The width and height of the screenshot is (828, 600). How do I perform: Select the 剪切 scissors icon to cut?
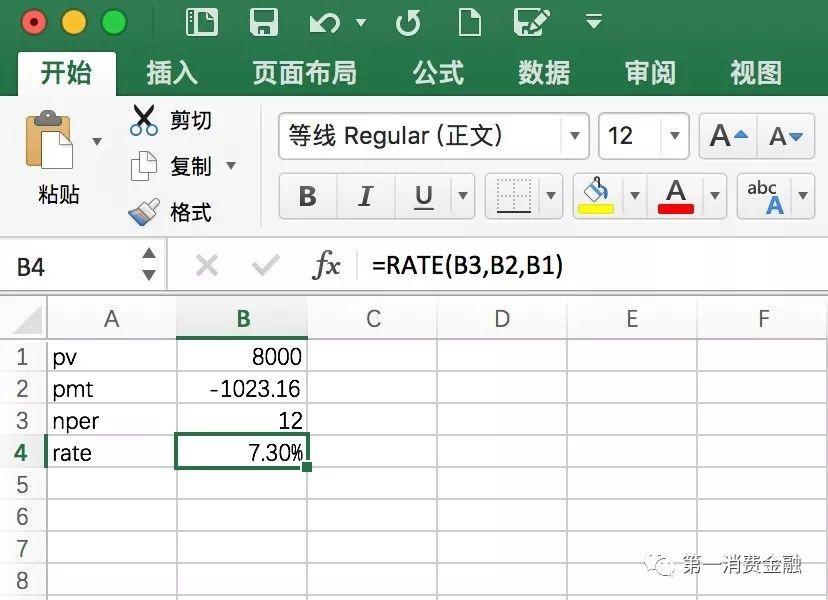click(143, 120)
